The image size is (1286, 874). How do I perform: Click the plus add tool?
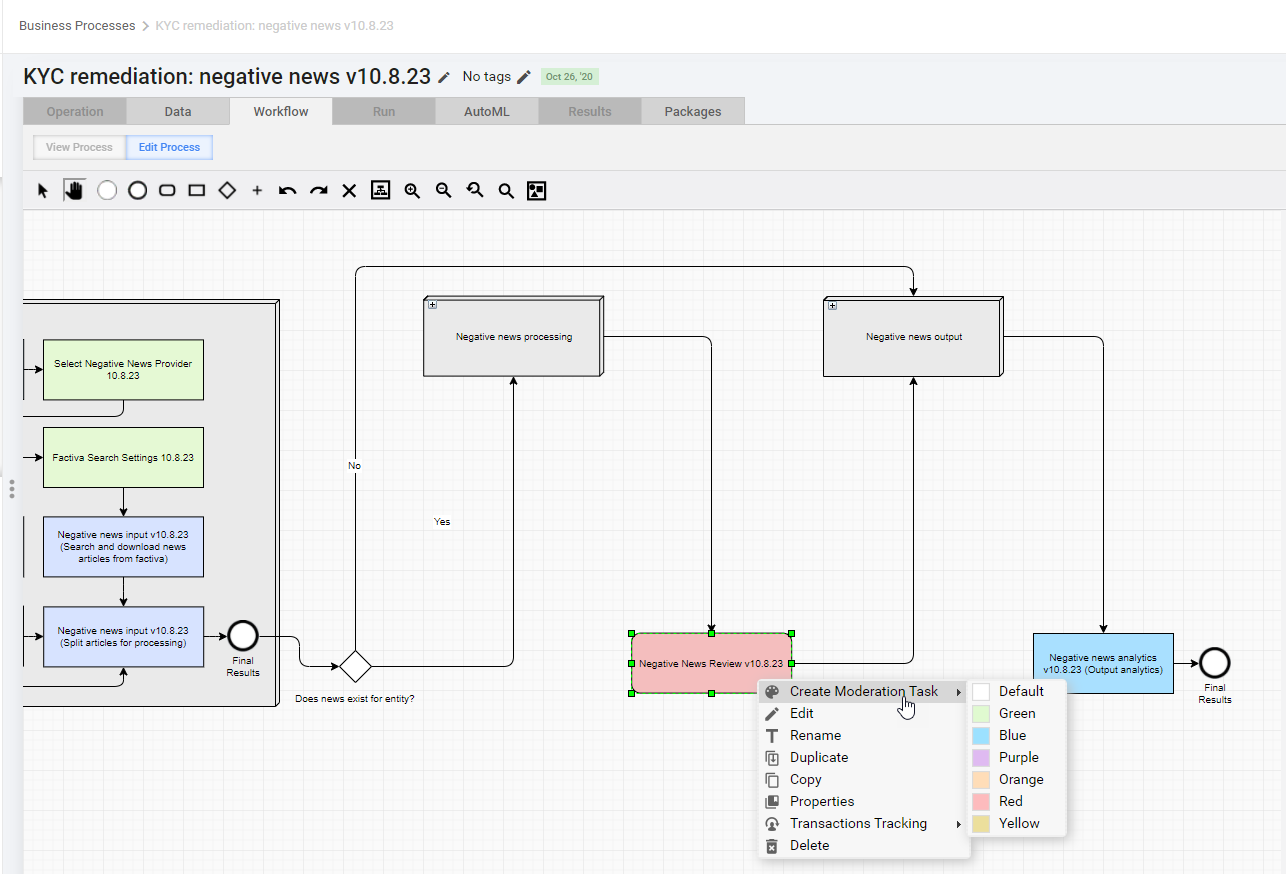tap(257, 190)
